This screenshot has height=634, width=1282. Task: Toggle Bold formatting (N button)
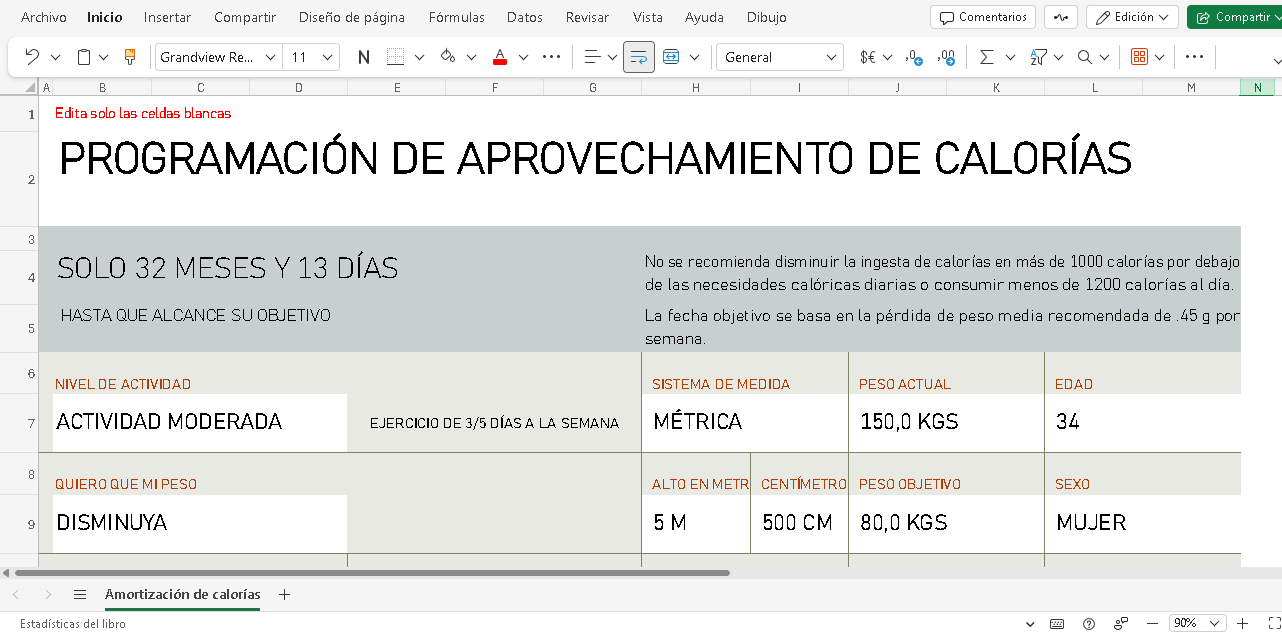tap(364, 57)
